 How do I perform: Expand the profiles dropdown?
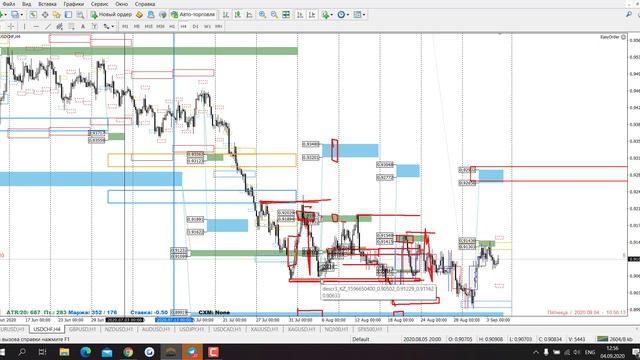point(22,15)
